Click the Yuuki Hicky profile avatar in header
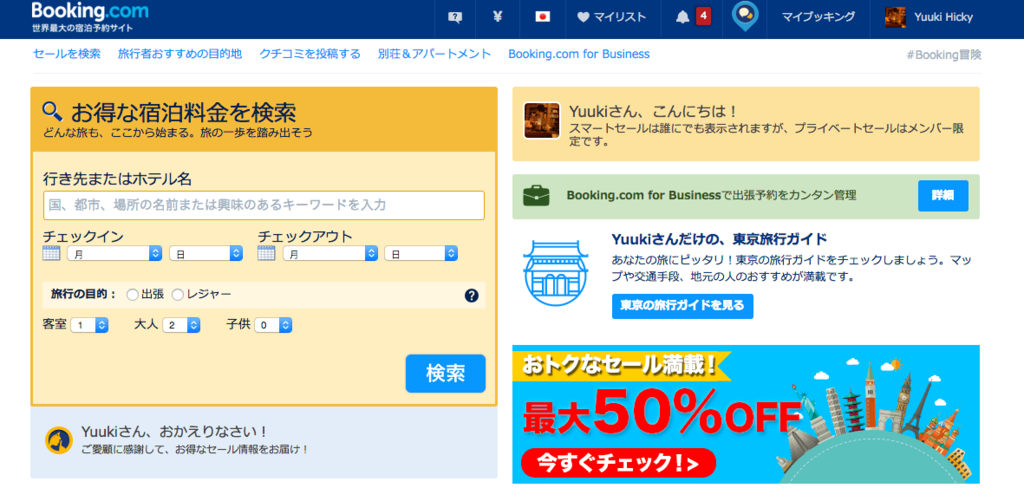This screenshot has height=488, width=1024. 895,18
